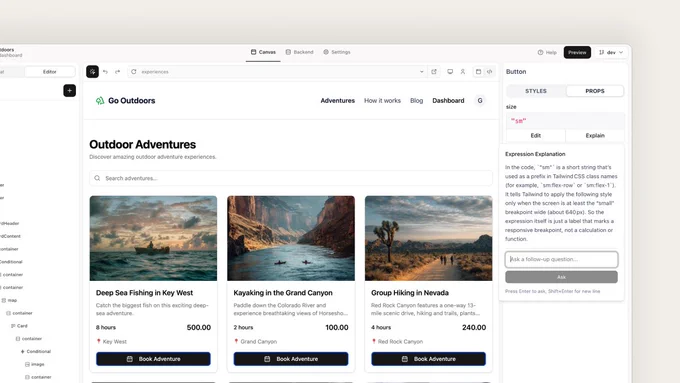The image size is (680, 383).
Task: Click Explain under the size expression
Action: (595, 135)
